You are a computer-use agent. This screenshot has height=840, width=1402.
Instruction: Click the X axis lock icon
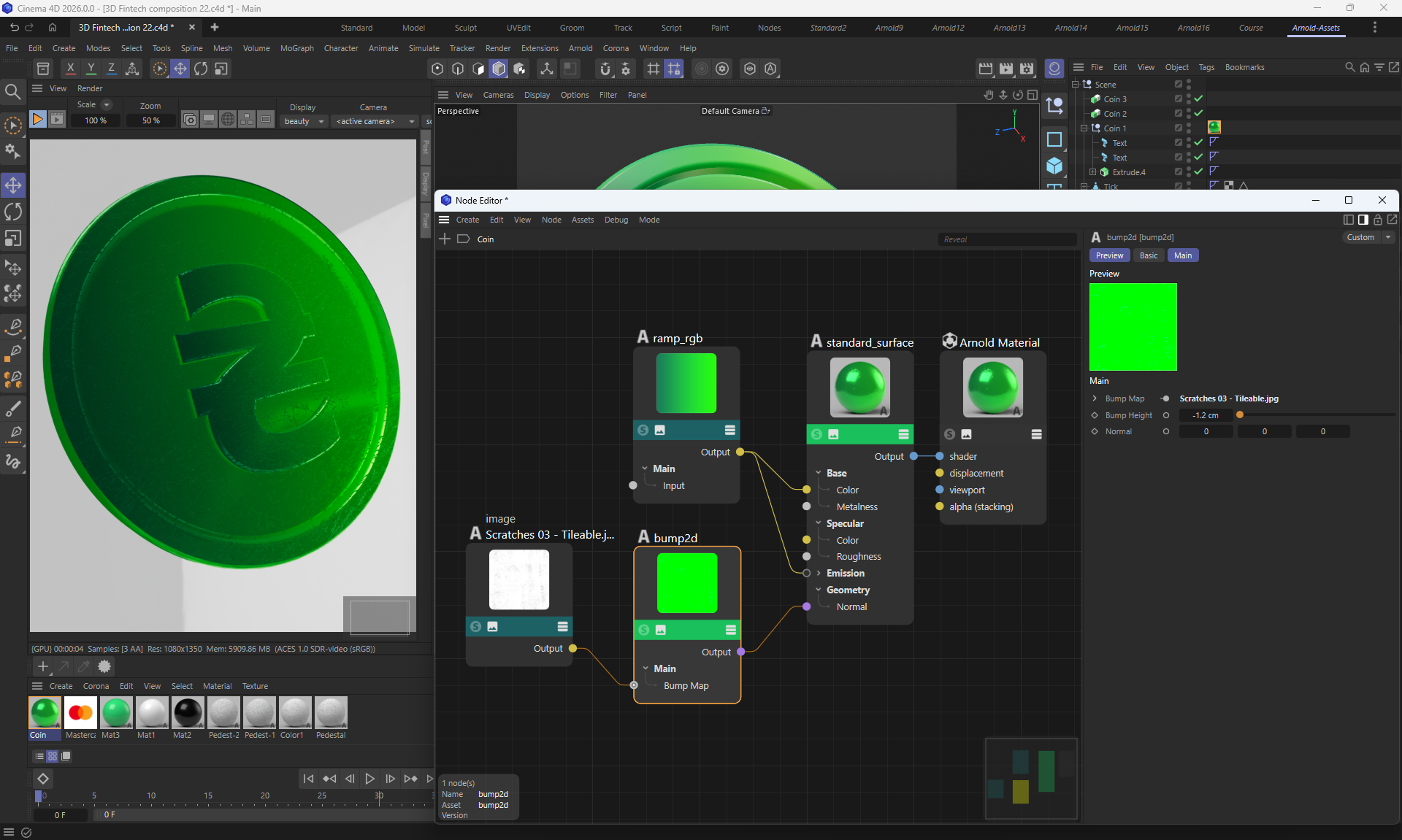[70, 68]
